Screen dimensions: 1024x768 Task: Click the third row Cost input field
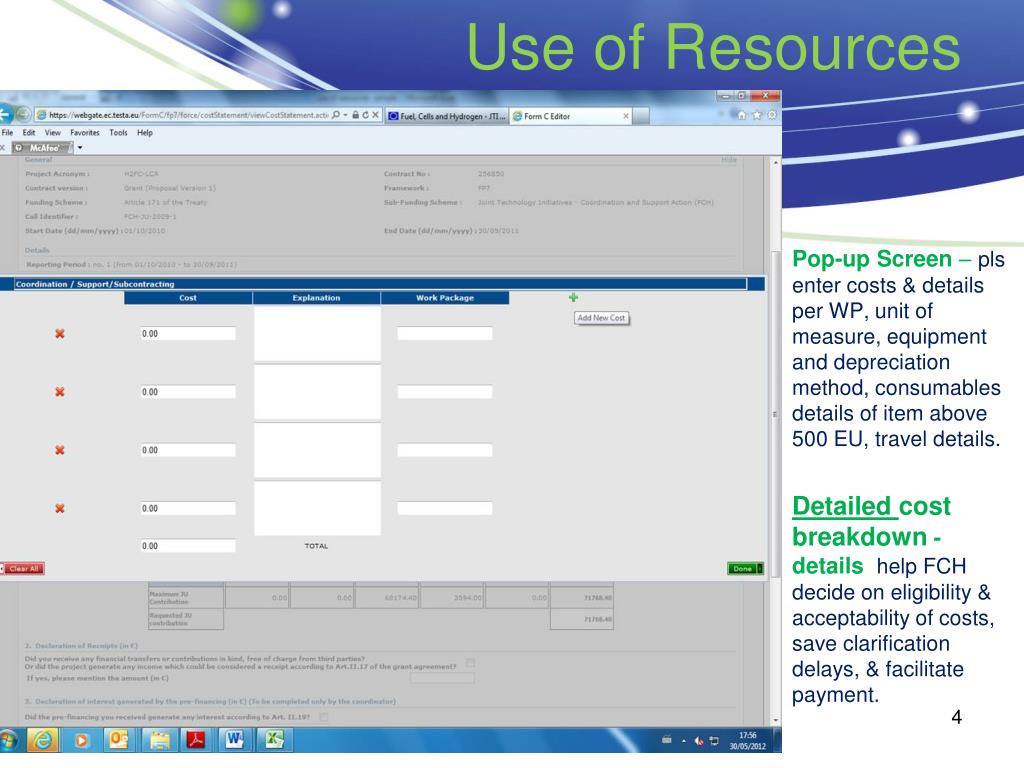click(188, 450)
